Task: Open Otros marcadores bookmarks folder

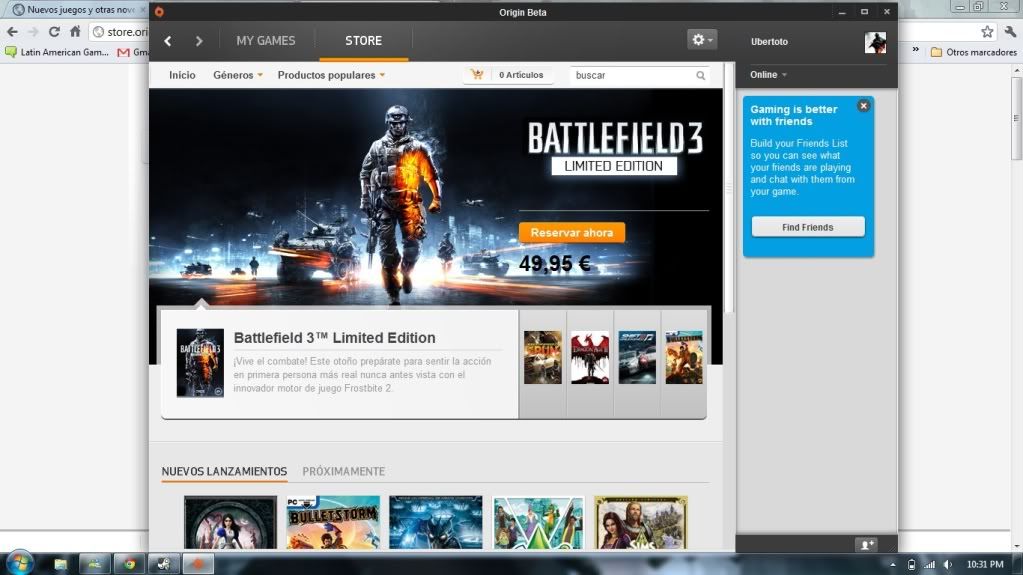Action: pyautogui.click(x=973, y=52)
